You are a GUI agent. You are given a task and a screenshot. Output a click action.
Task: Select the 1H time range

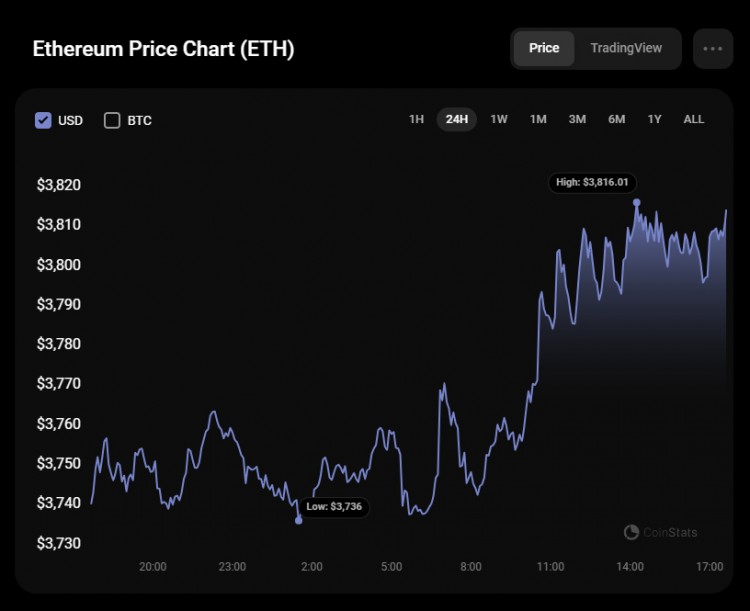(416, 119)
